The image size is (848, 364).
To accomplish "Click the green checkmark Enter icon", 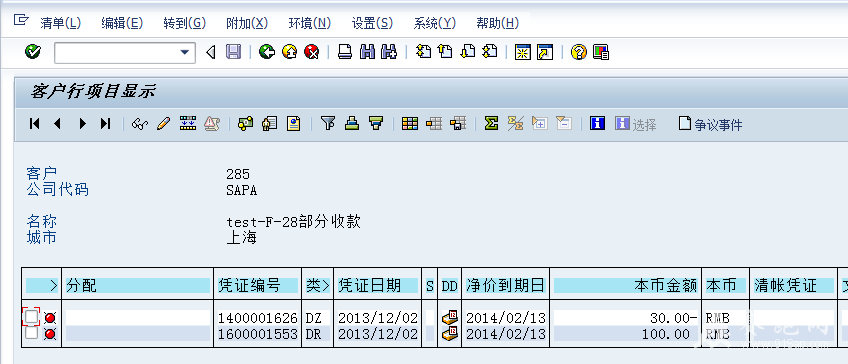I will 32,52.
